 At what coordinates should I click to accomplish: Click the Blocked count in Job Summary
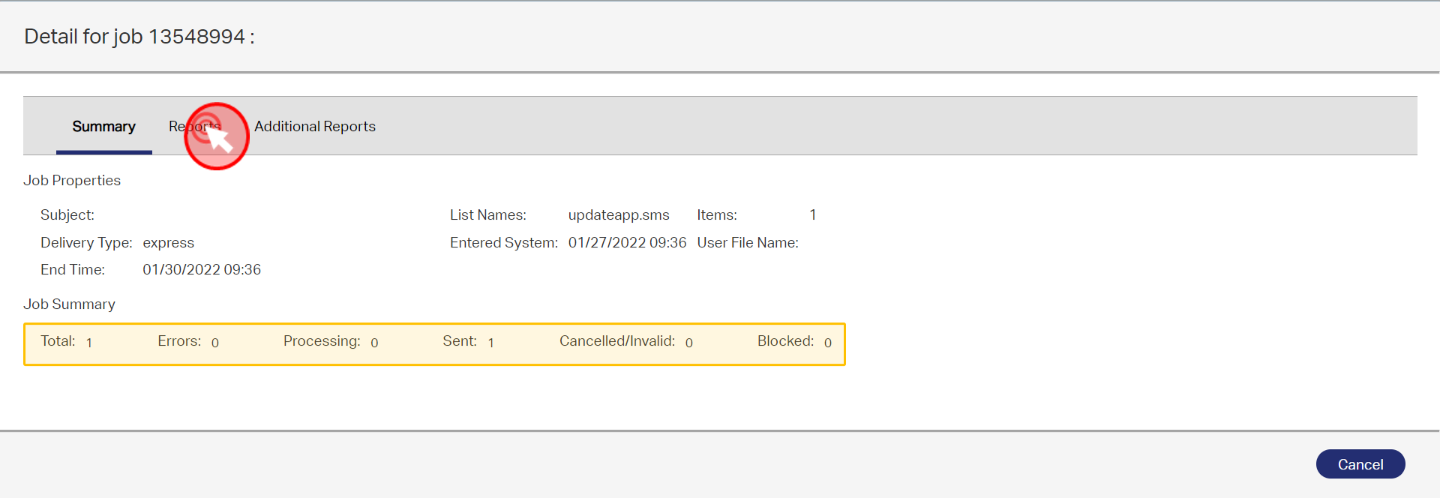828,343
